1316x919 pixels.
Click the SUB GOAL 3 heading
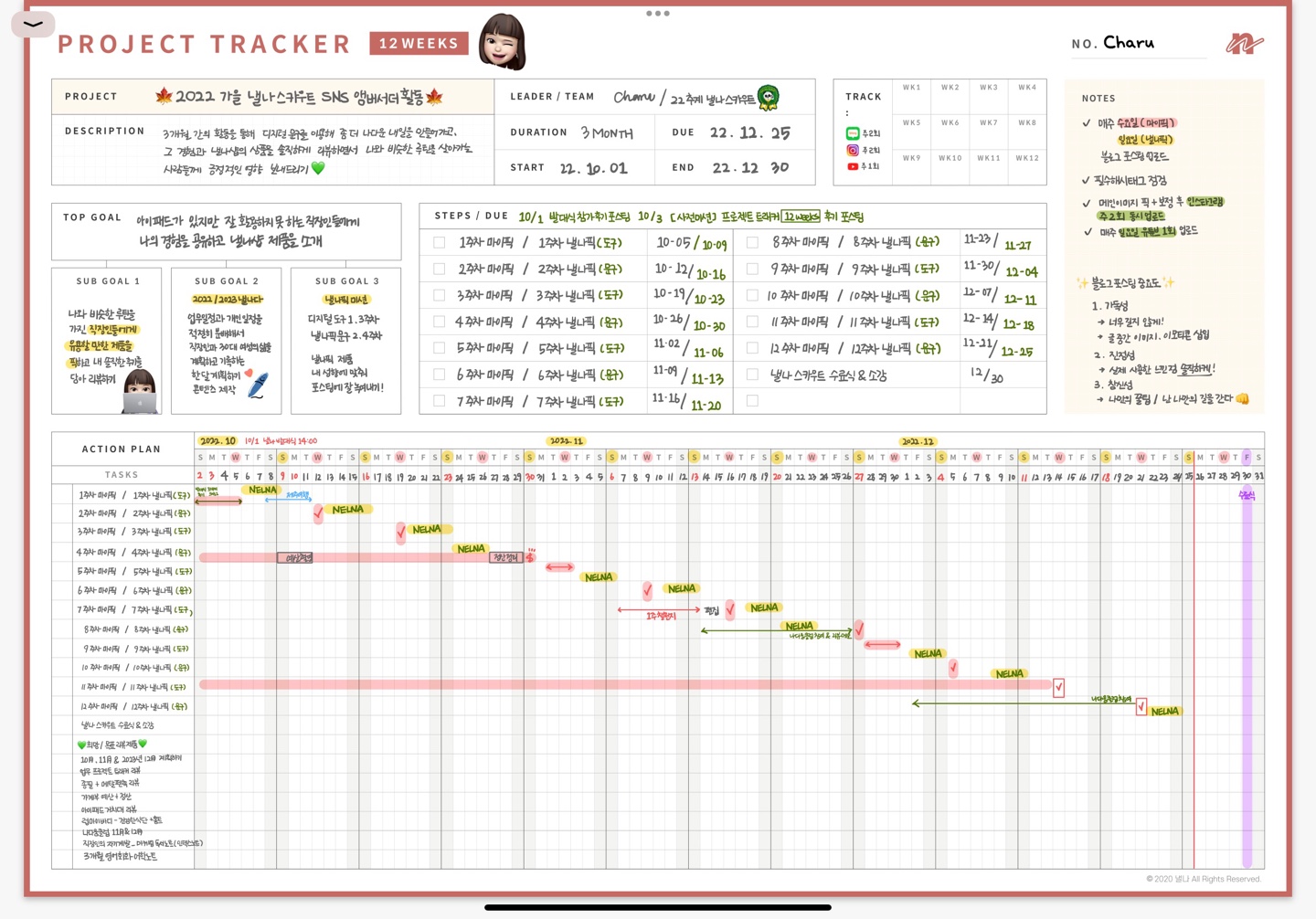pyautogui.click(x=347, y=281)
